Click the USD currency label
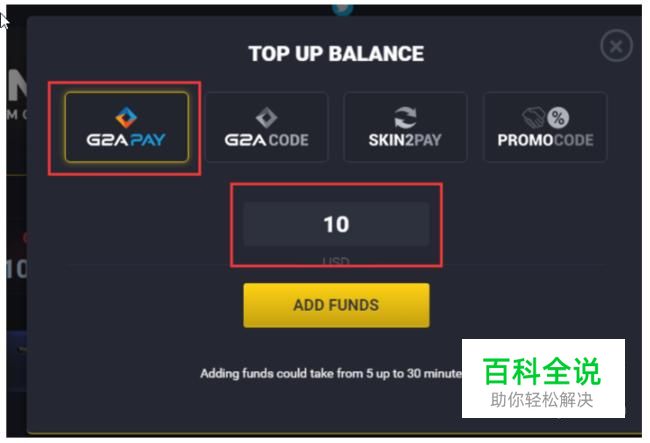This screenshot has height=443, width=650. pos(336,261)
